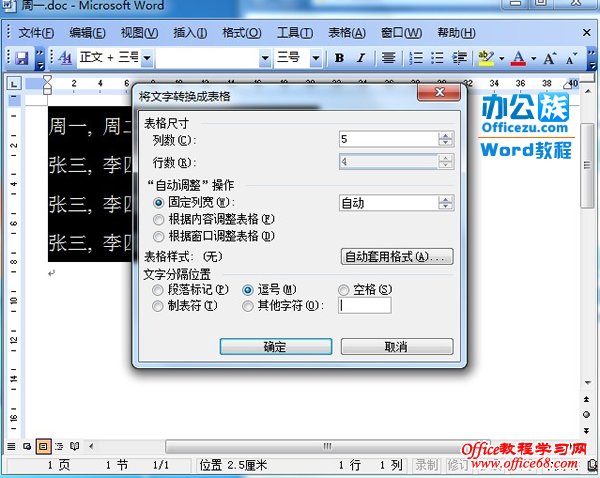Open the 帮助(H) menu
600x478 pixels.
456,33
